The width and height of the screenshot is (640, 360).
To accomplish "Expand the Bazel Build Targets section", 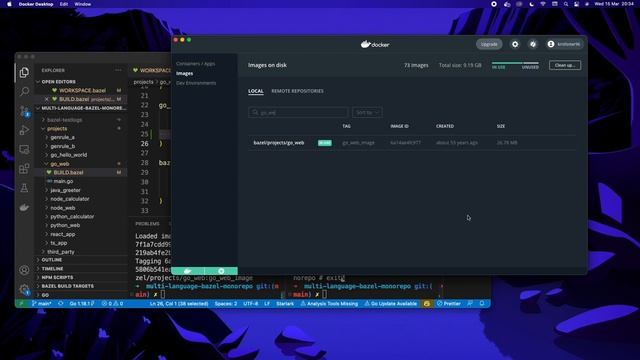I will click(x=67, y=286).
